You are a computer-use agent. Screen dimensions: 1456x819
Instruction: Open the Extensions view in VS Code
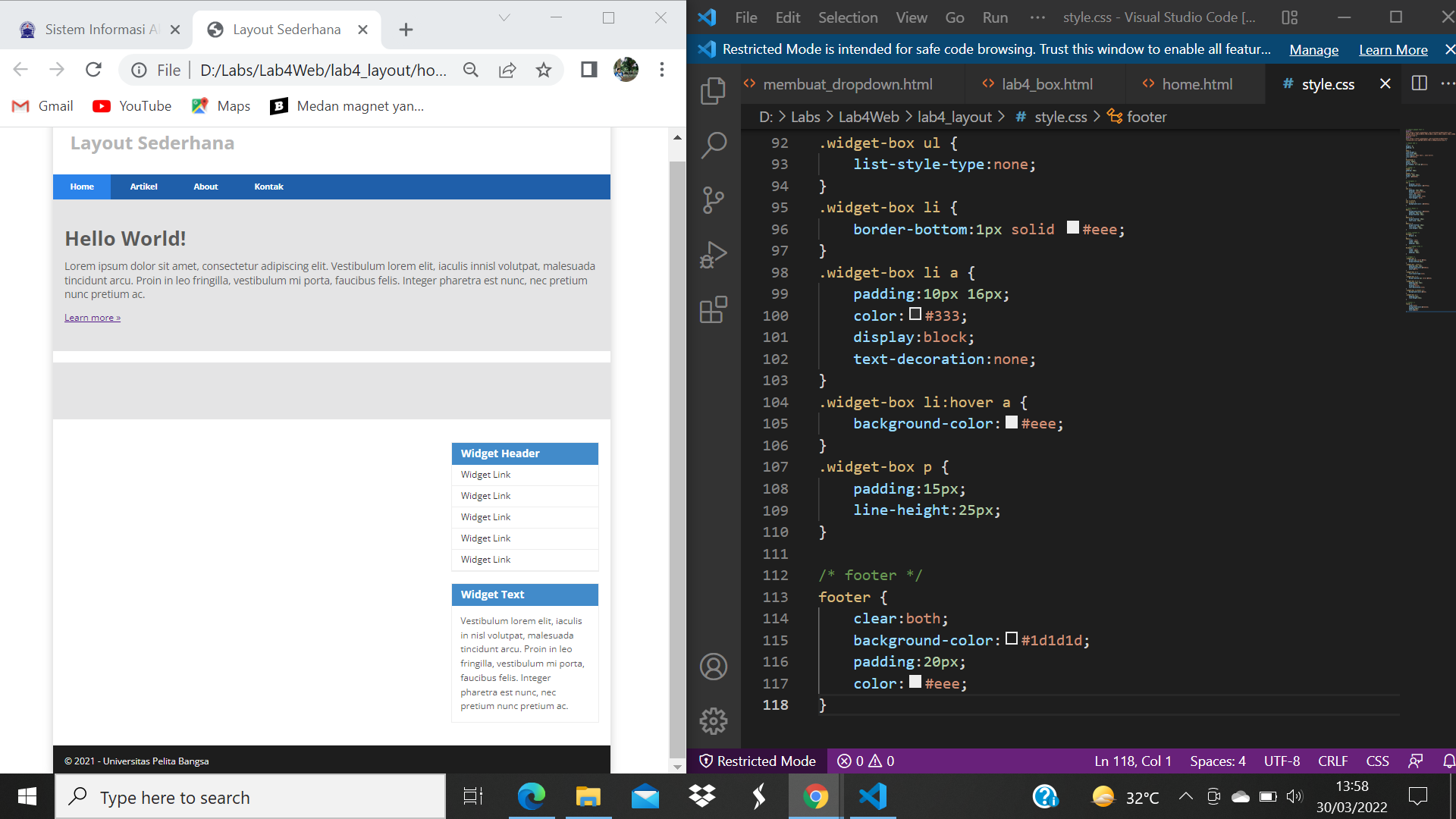click(x=714, y=309)
